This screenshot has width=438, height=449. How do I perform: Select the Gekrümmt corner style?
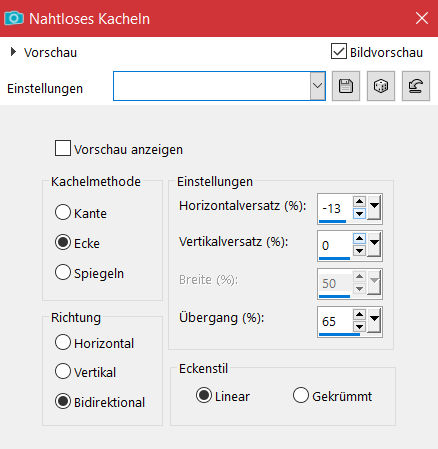(301, 395)
